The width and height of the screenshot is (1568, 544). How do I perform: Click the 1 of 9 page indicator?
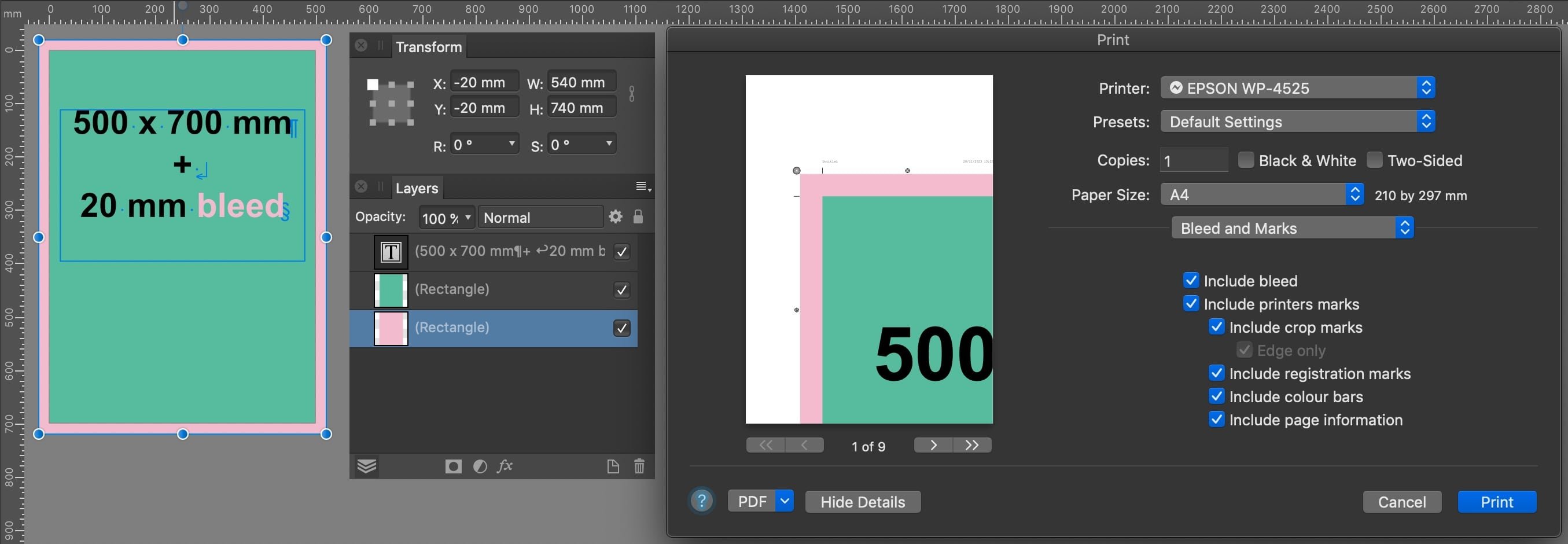[868, 447]
